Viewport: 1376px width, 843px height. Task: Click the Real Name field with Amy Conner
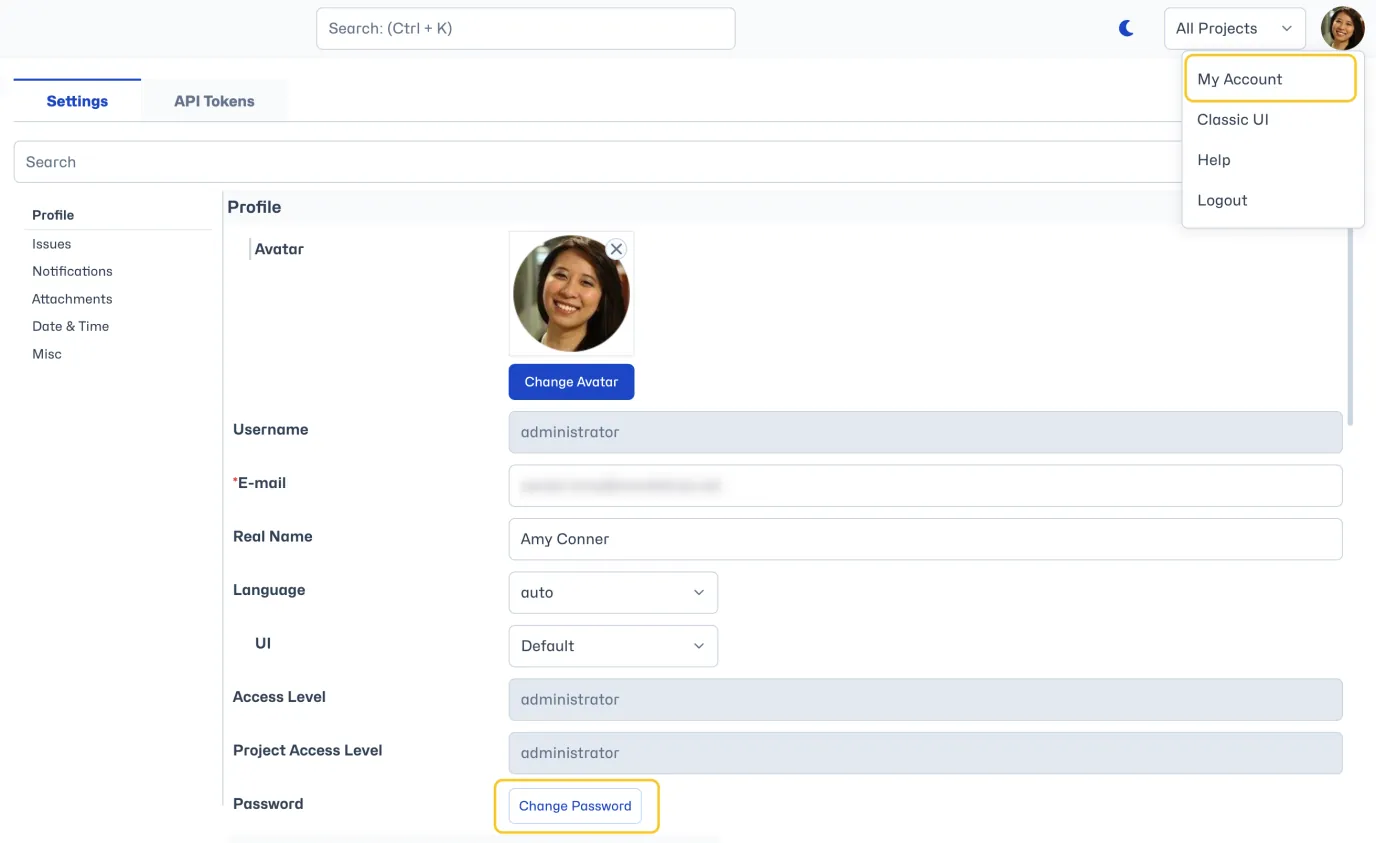[925, 539]
